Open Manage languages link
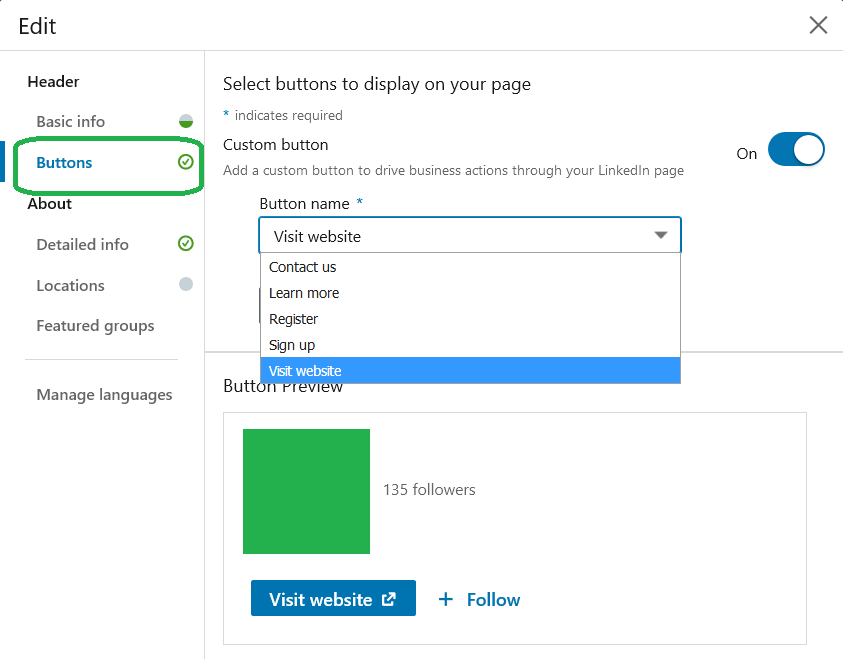 tap(104, 395)
